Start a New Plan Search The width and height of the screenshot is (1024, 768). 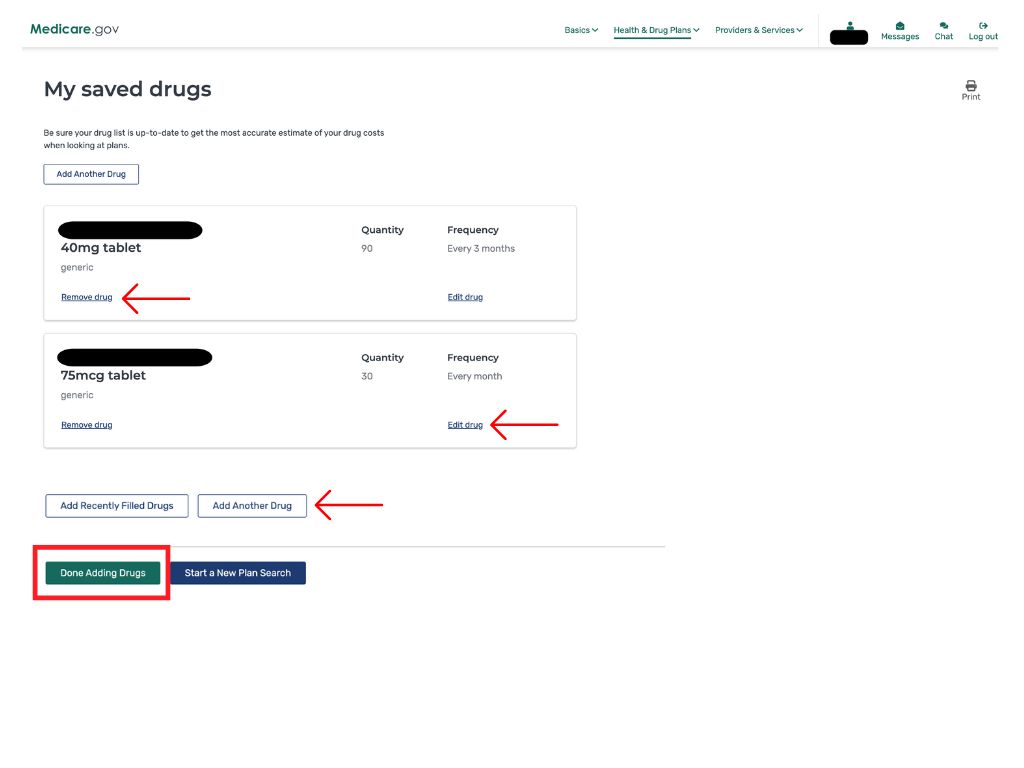point(238,573)
